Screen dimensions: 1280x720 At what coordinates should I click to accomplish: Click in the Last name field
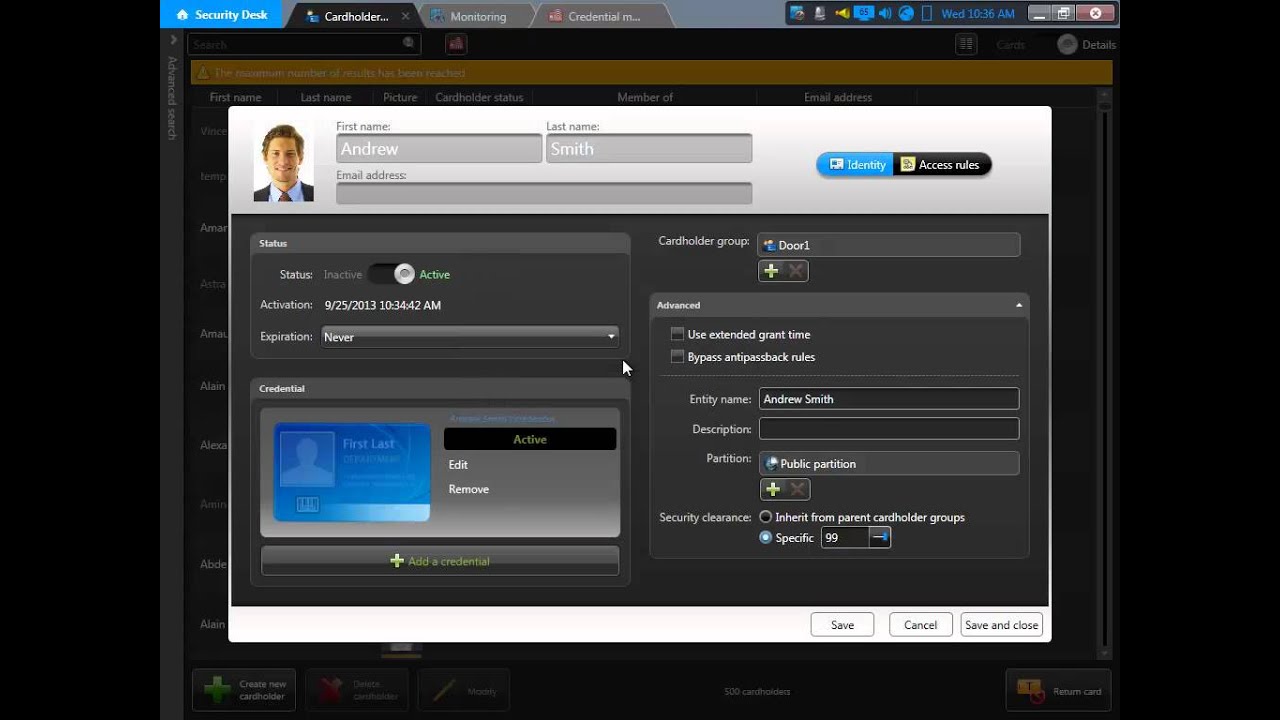649,149
